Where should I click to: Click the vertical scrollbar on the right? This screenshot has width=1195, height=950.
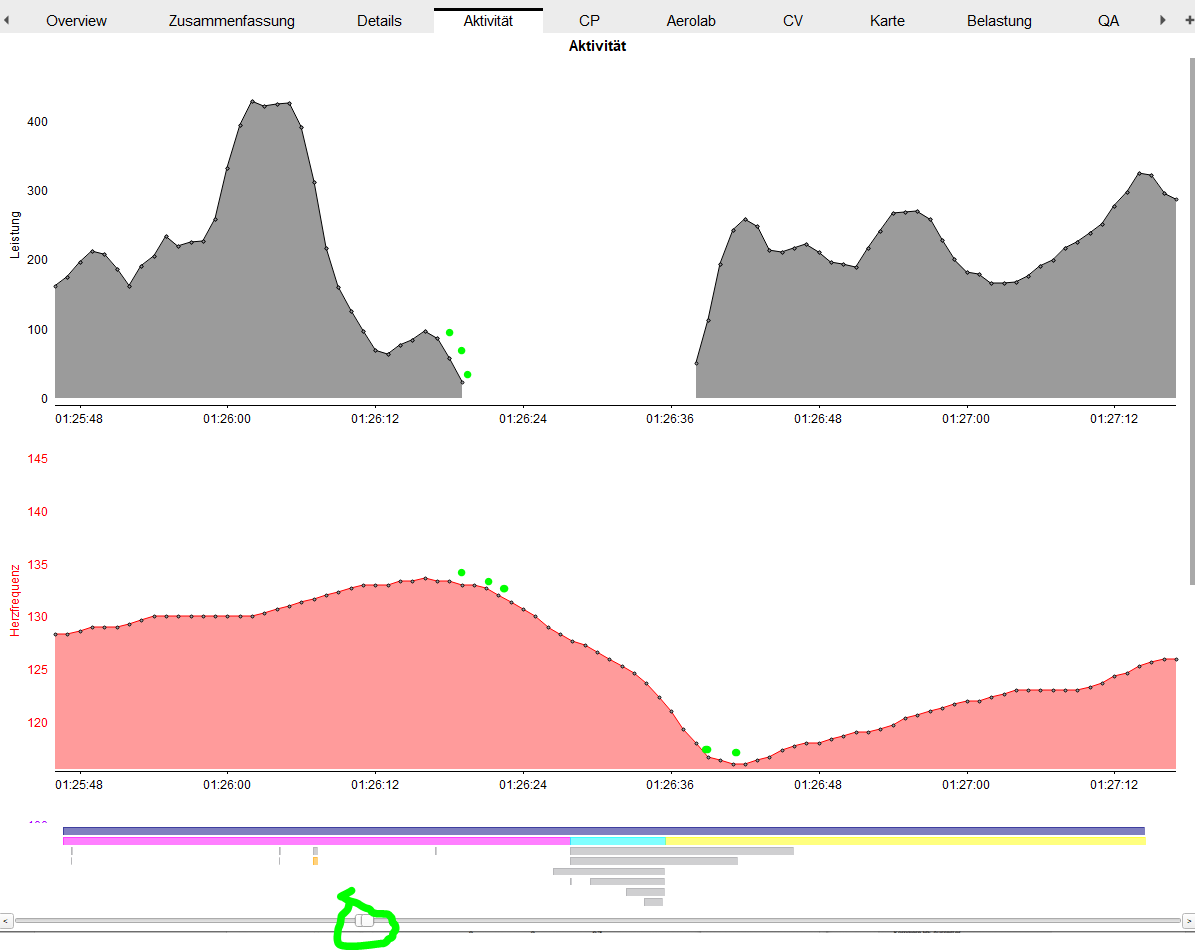click(1190, 320)
